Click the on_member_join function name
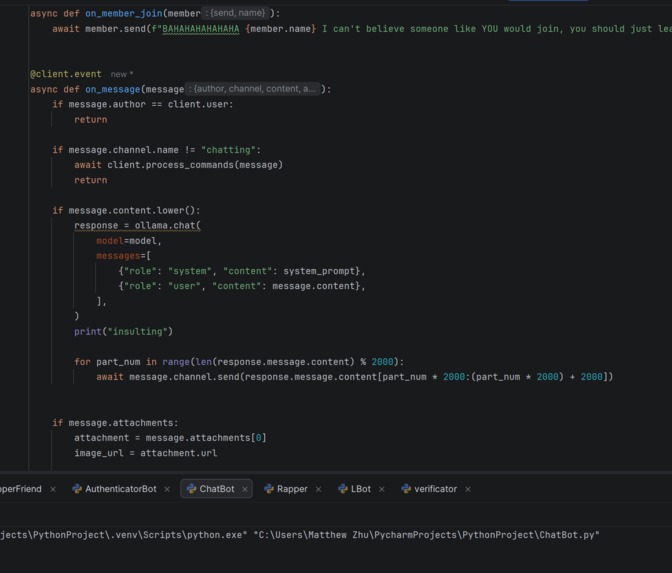 124,13
